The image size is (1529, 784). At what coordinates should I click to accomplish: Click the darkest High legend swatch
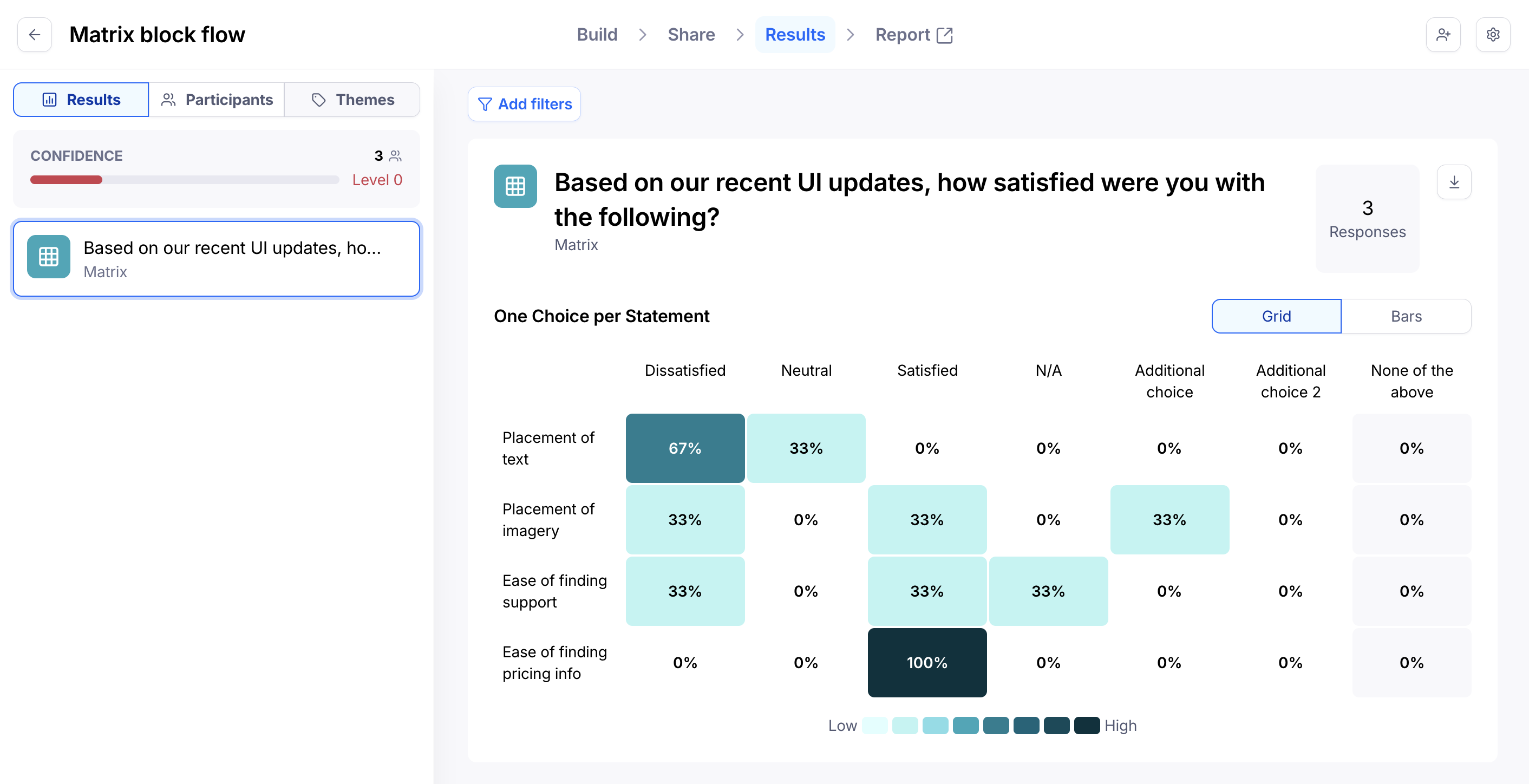pos(1087,725)
